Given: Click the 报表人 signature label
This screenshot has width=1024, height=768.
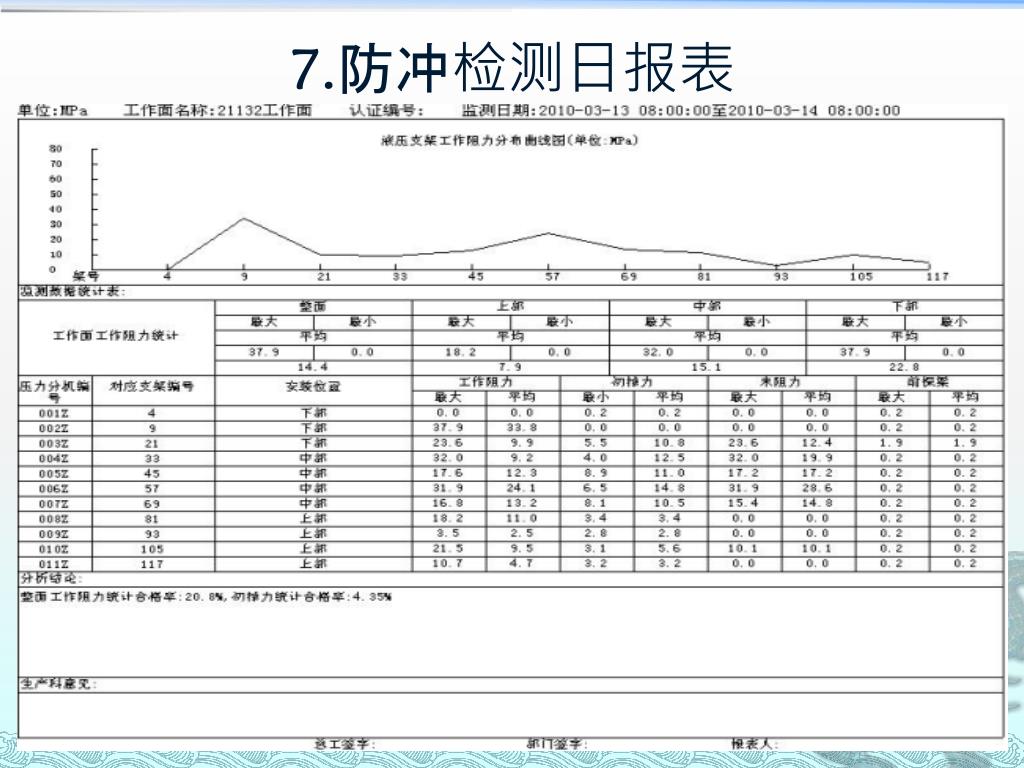Looking at the screenshot, I should point(756,744).
